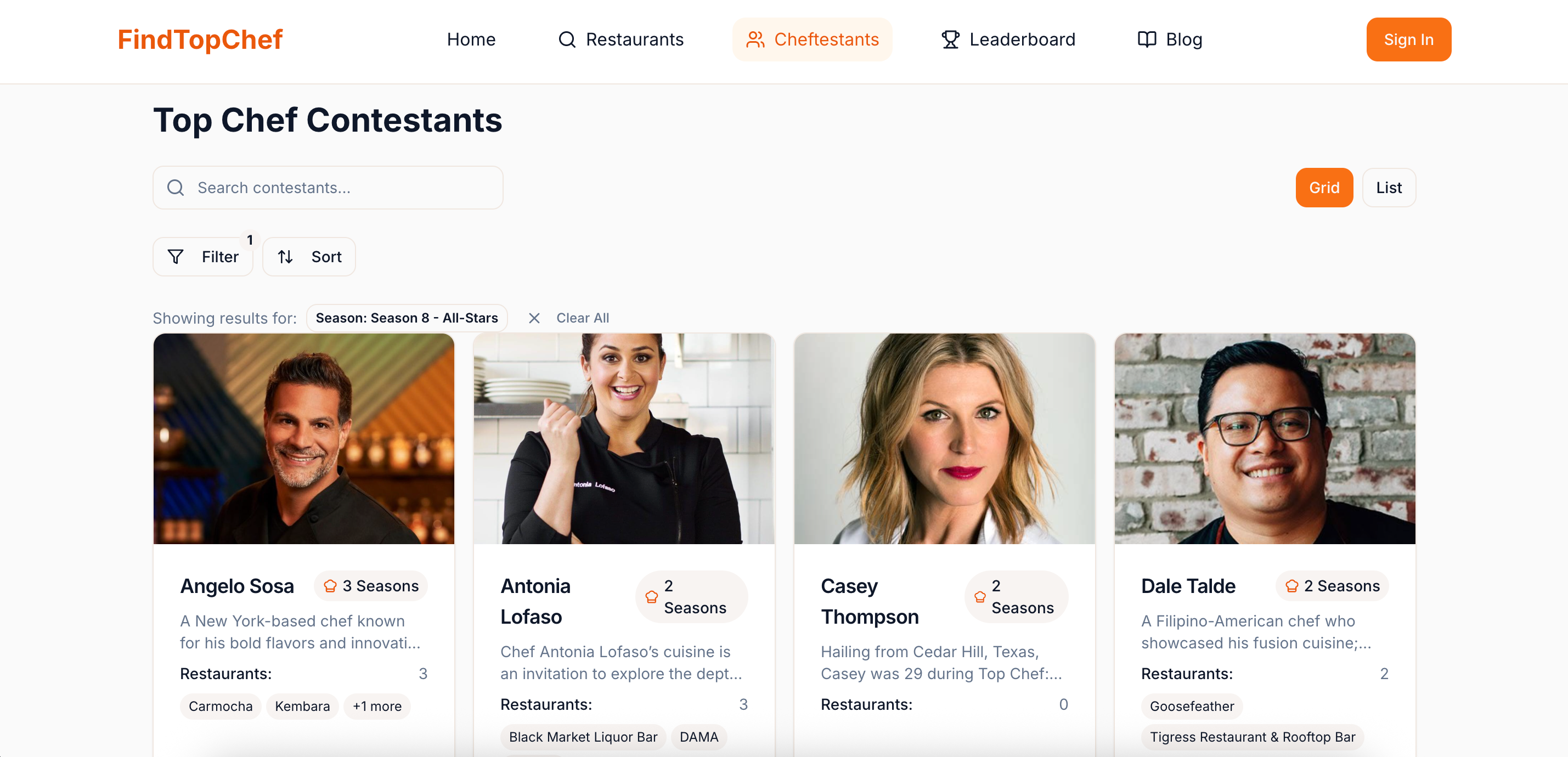Click the sort arrows icon
Screen dimensions: 1568x757
pyautogui.click(x=285, y=257)
